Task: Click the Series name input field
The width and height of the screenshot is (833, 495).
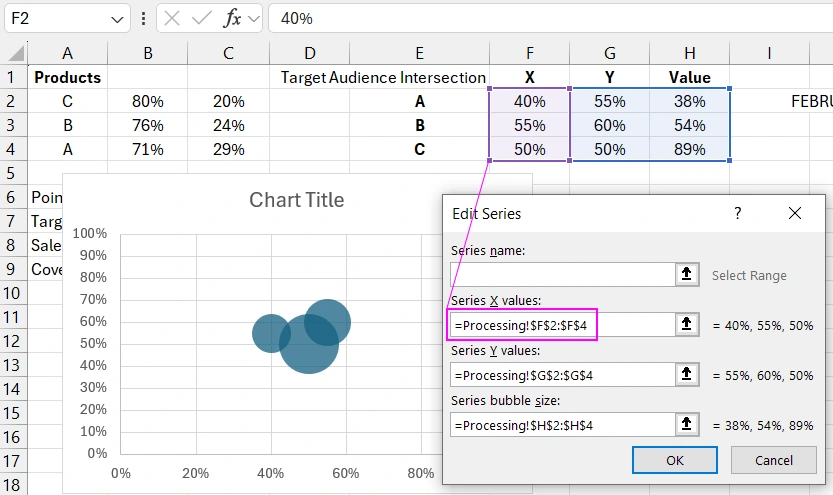Action: pyautogui.click(x=562, y=275)
